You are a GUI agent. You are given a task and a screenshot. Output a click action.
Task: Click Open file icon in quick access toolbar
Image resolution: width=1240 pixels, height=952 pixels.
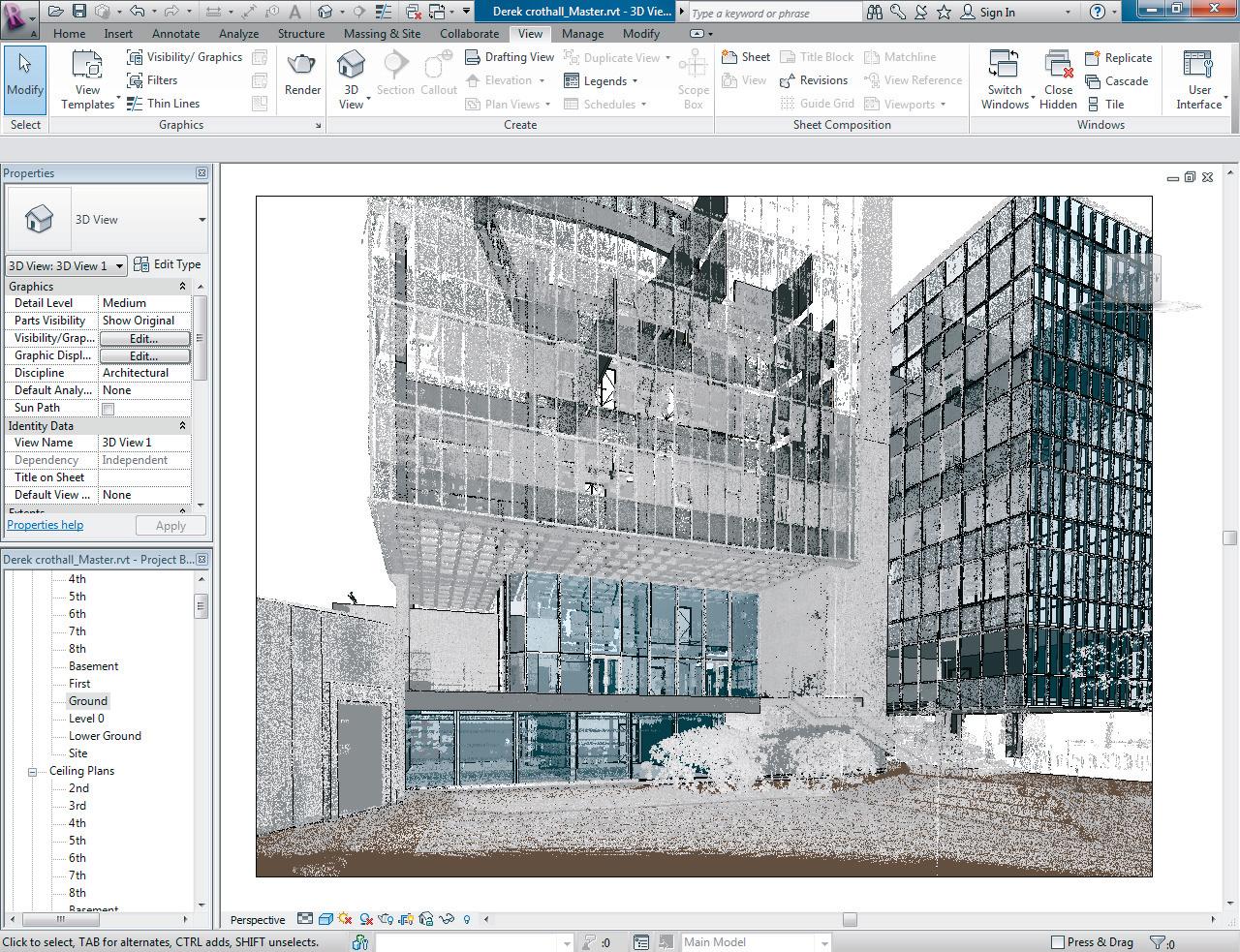click(55, 12)
